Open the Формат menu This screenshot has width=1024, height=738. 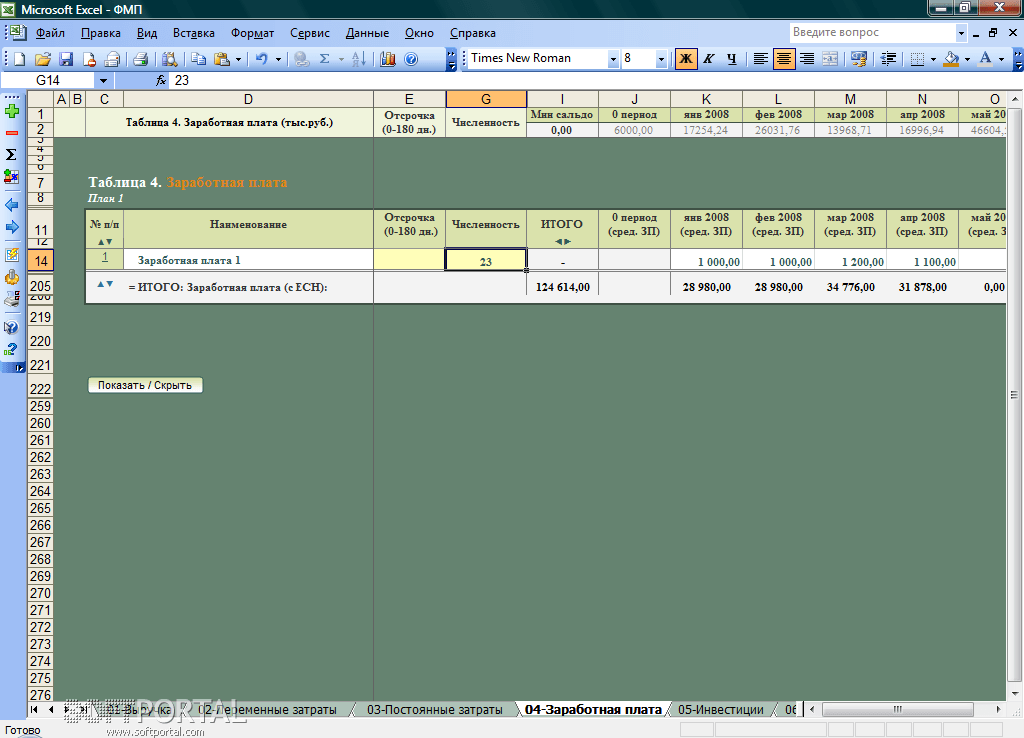coord(252,33)
